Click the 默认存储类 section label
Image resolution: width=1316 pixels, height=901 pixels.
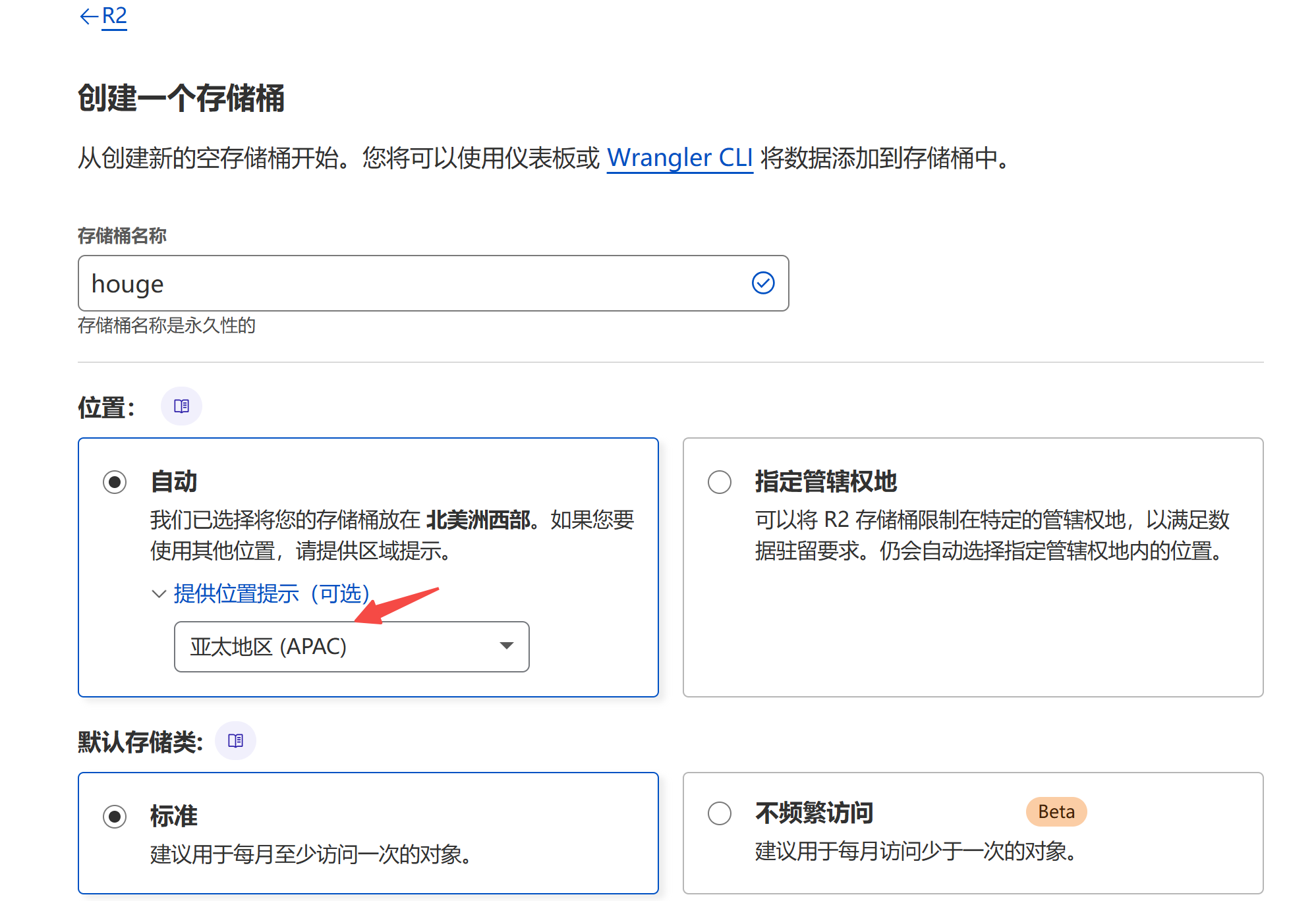coord(140,742)
